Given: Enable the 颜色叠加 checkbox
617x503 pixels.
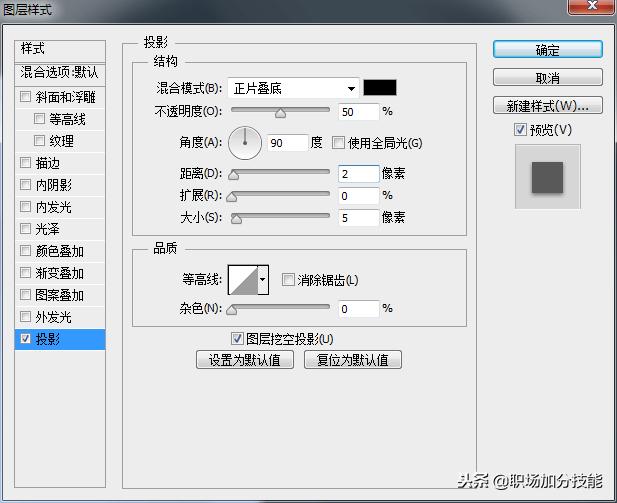Looking at the screenshot, I should [x=25, y=251].
